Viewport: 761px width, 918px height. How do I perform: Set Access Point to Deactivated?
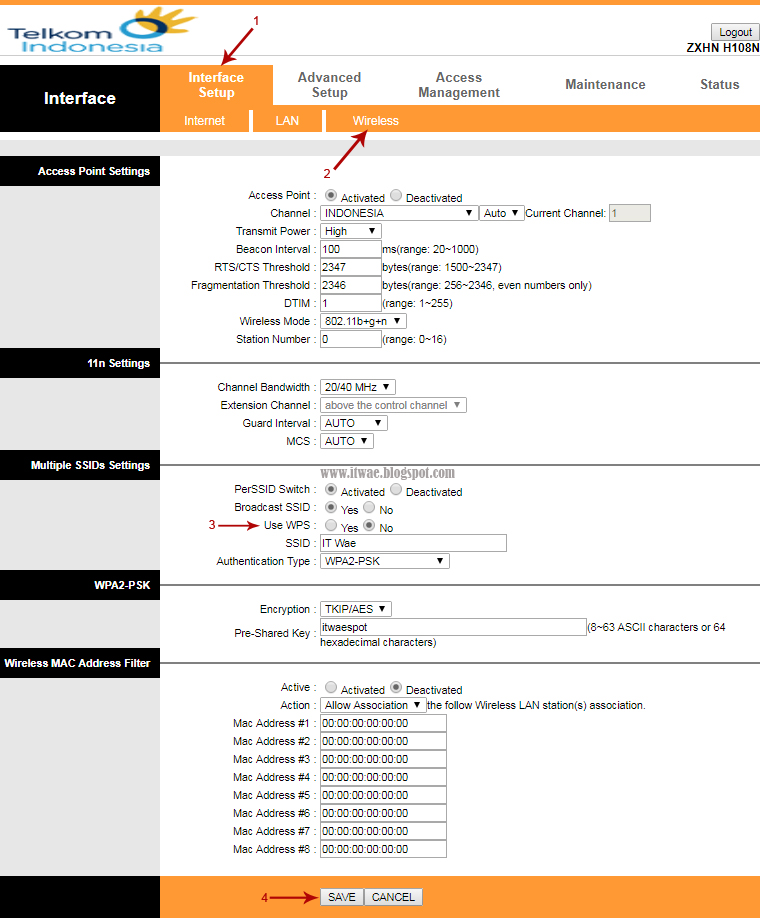(396, 195)
